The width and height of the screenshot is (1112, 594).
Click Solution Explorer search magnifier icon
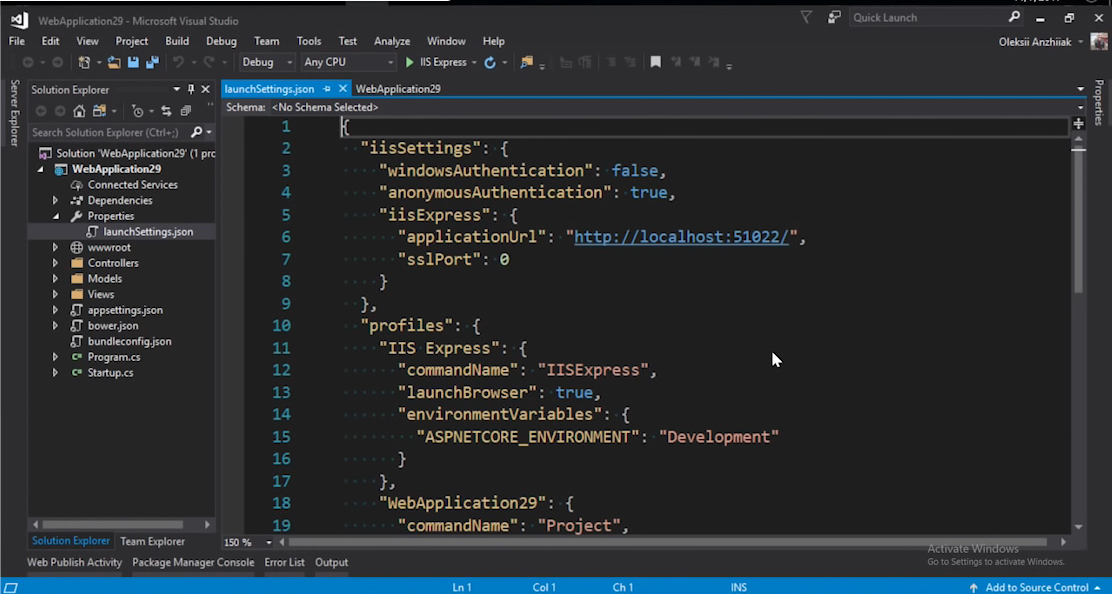pyautogui.click(x=196, y=132)
